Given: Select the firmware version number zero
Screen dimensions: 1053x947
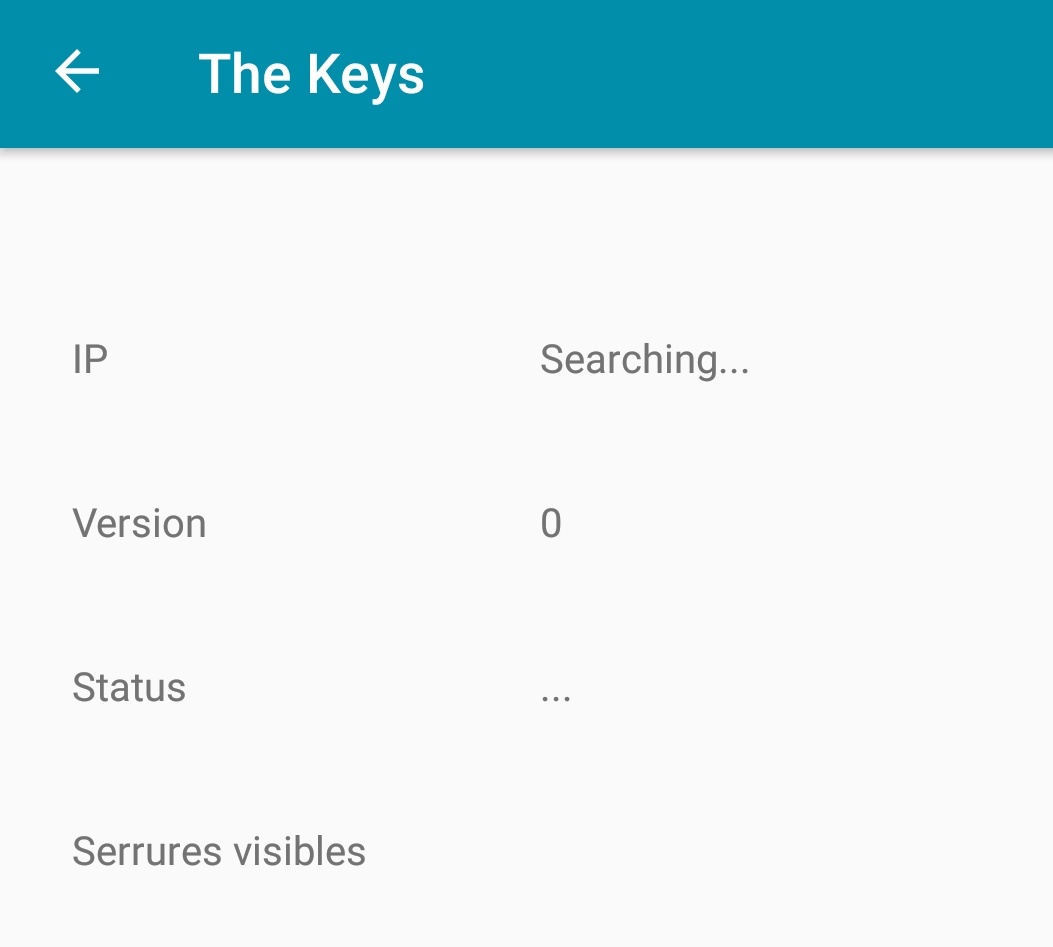Looking at the screenshot, I should (x=551, y=523).
